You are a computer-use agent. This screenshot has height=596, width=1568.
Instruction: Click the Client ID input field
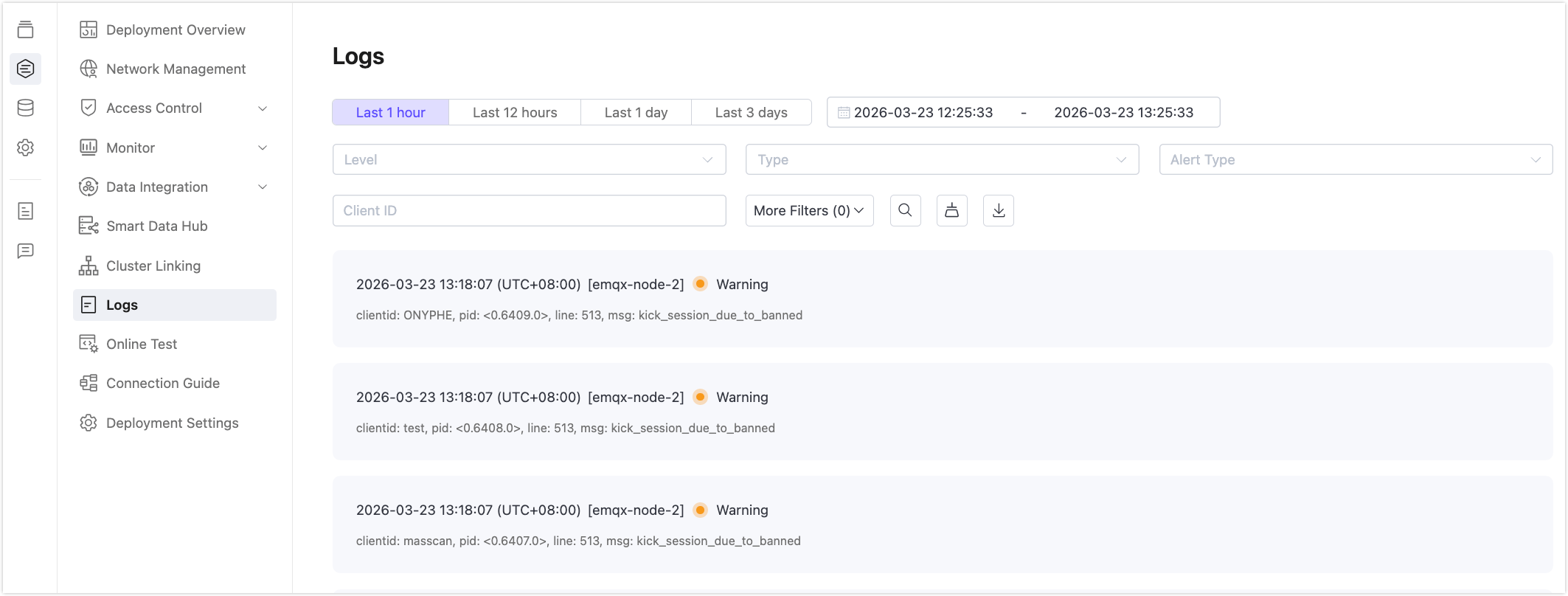click(x=529, y=210)
